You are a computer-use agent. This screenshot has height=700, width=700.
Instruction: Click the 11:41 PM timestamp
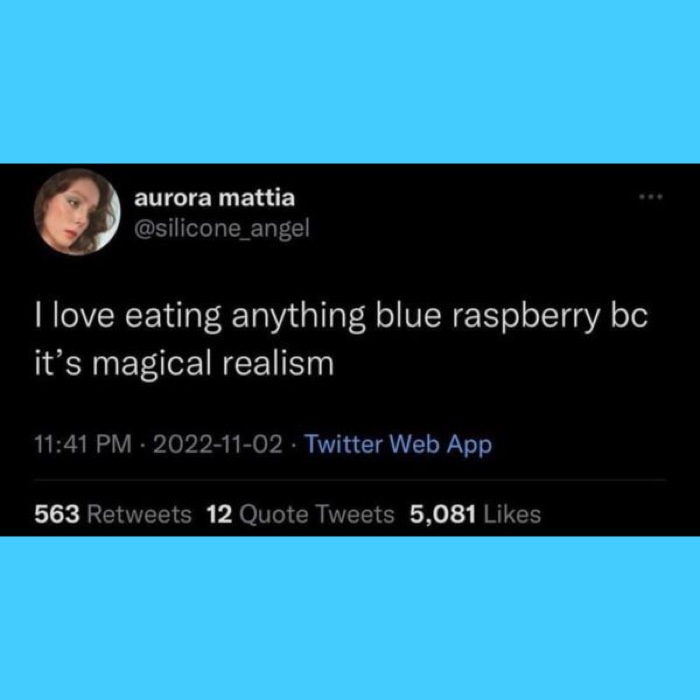click(83, 444)
